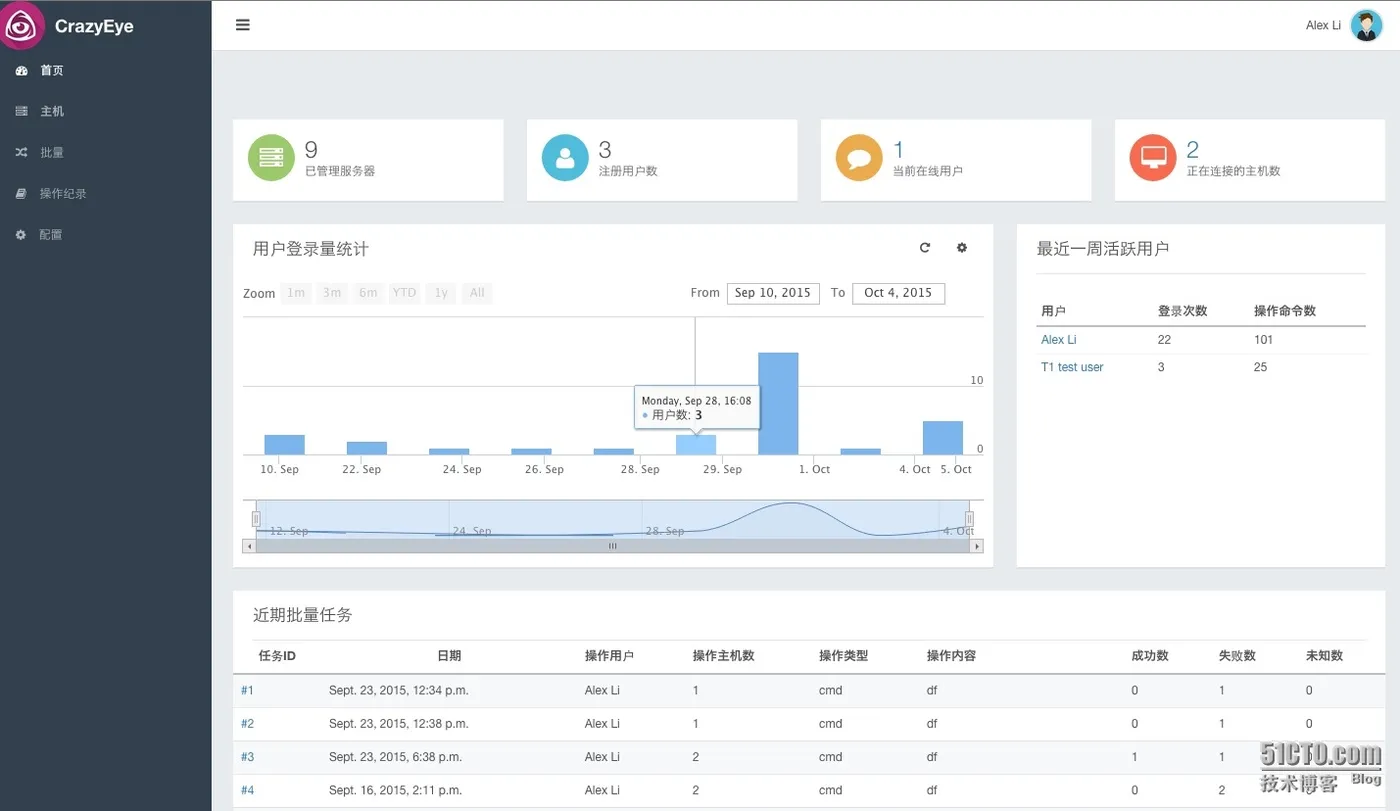
Task: Click the CrazyEye logo icon
Action: tap(21, 25)
